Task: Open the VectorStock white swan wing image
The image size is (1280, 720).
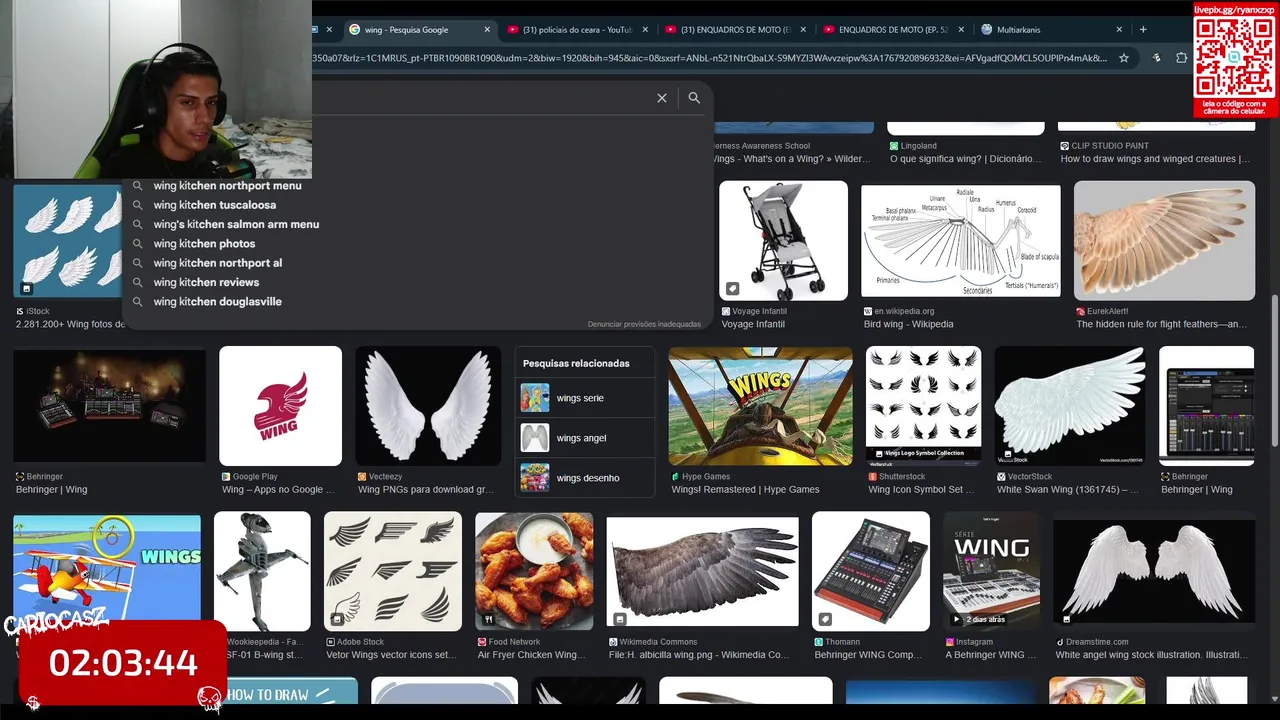Action: [x=1069, y=406]
